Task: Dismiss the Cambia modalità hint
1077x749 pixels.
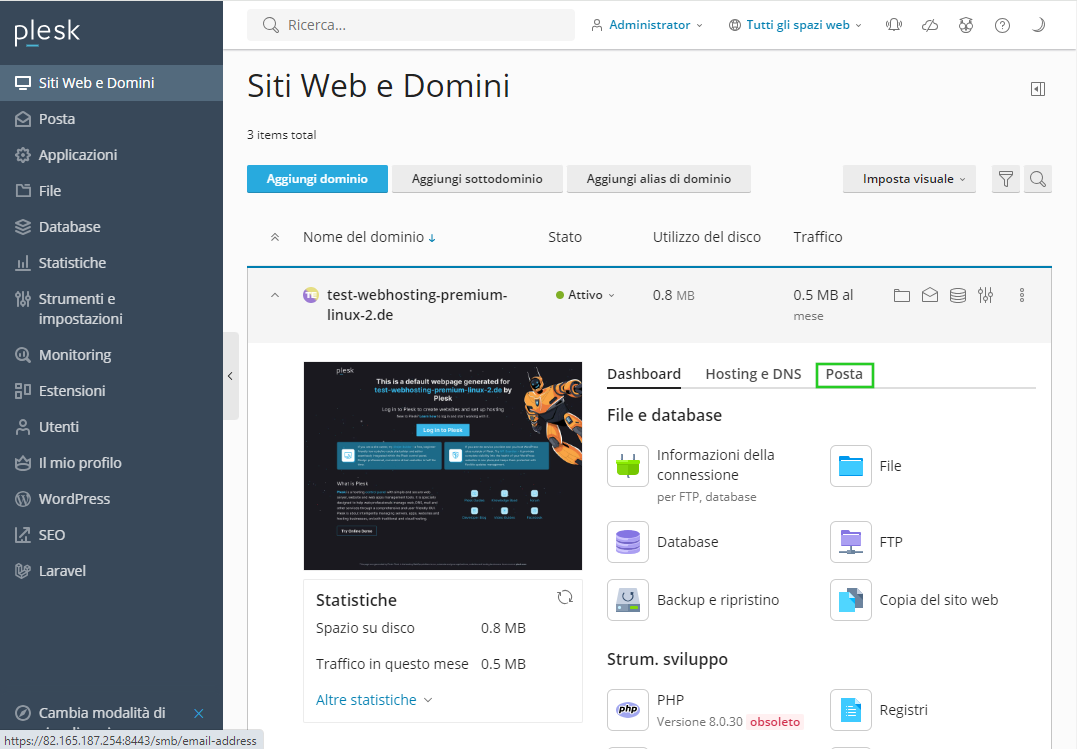Action: tap(199, 713)
